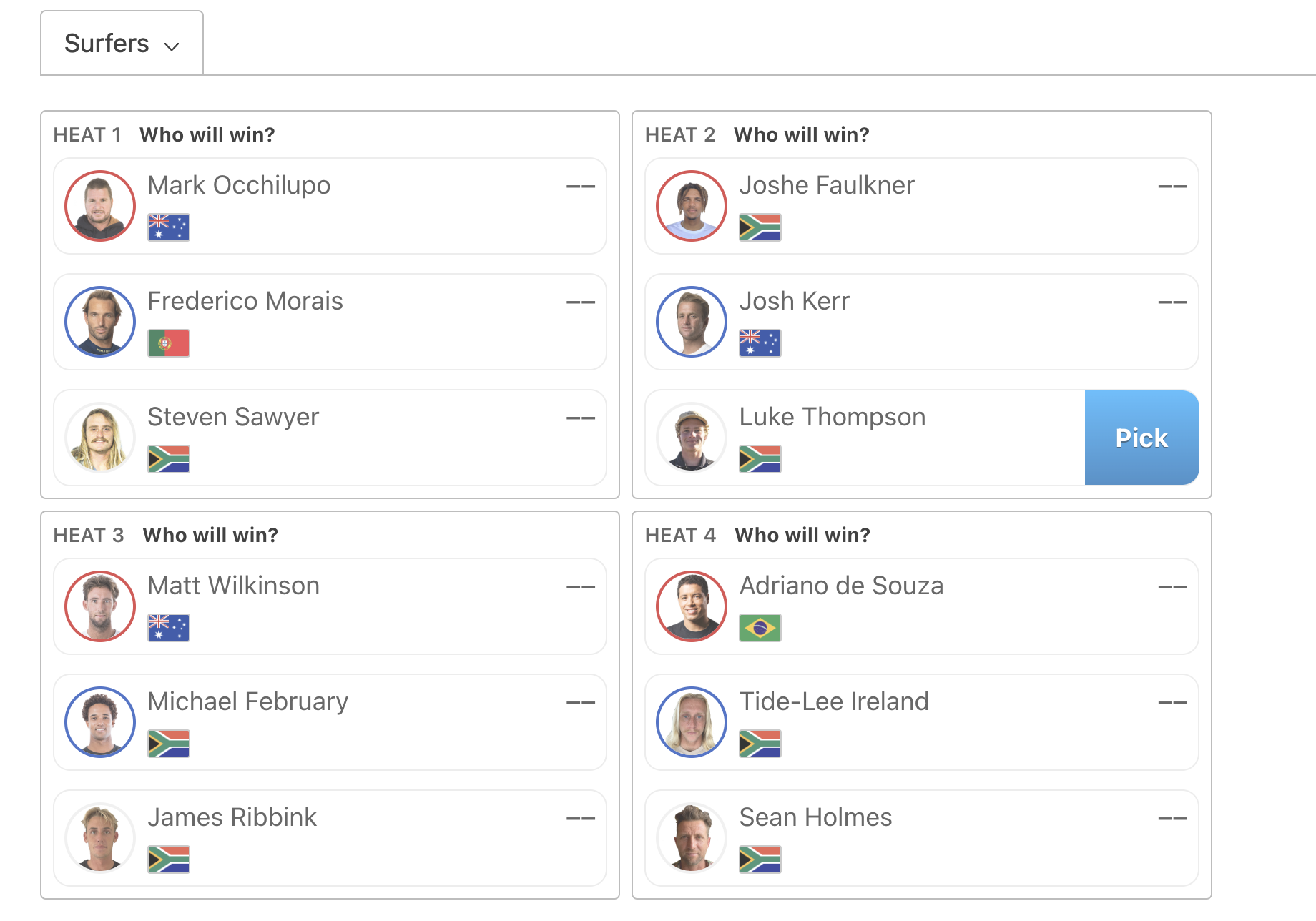Click the dashes beside Mark Occhilupo
The image size is (1316, 921).
point(581,187)
